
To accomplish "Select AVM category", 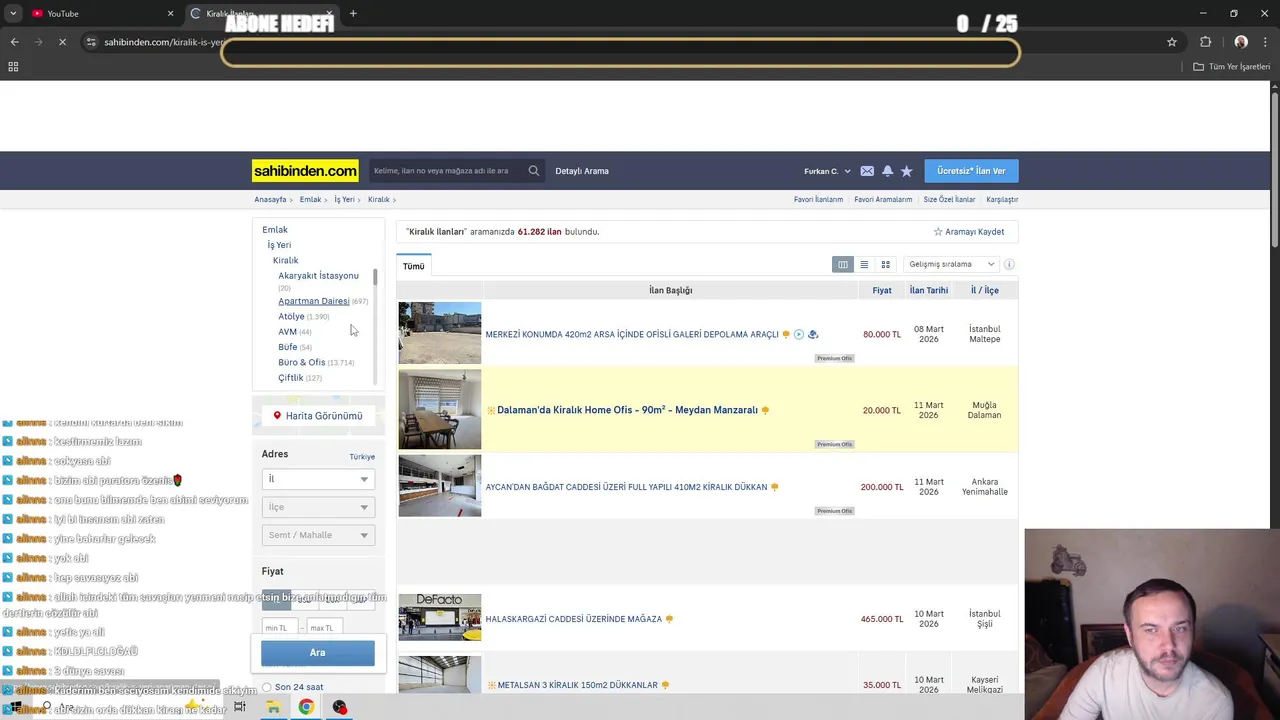I will point(287,332).
